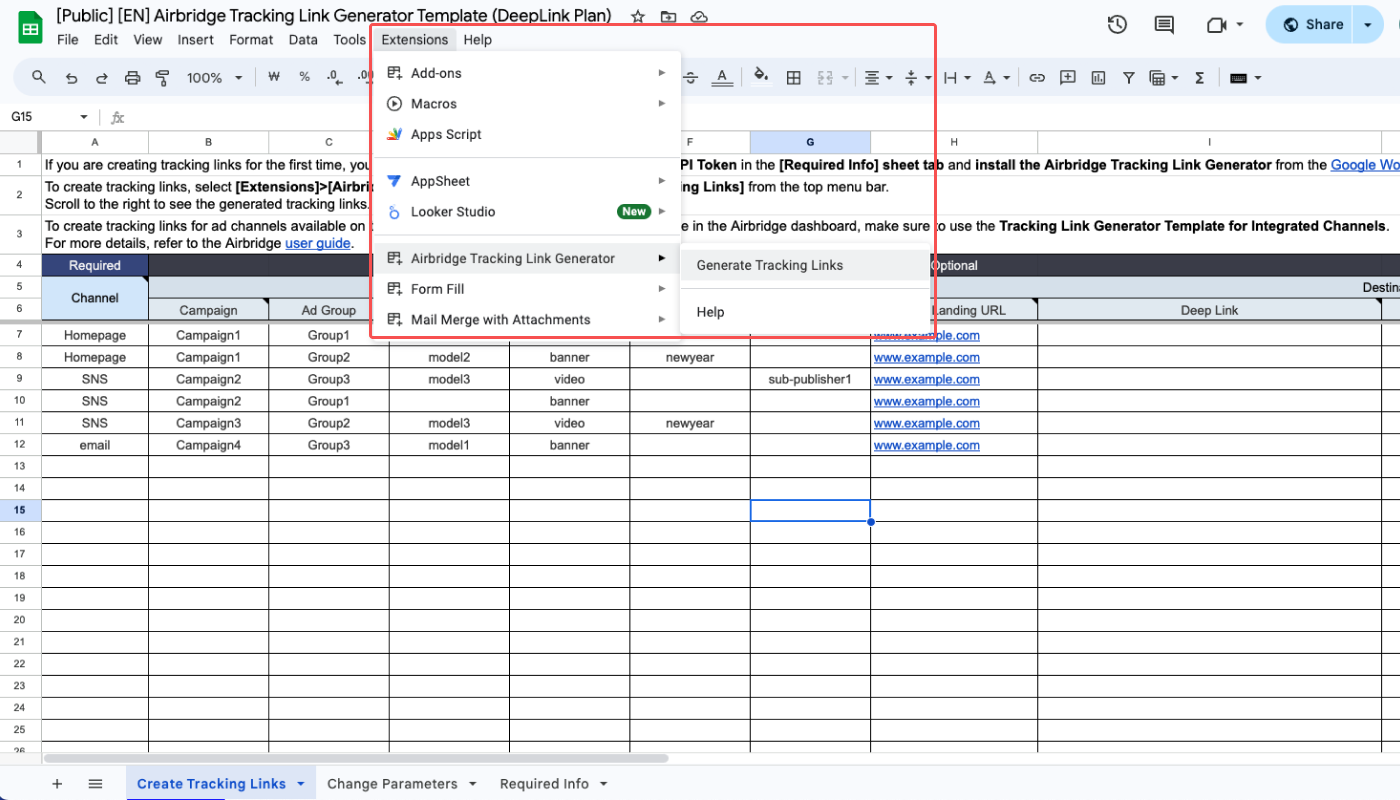Select Generate Tracking Links
Image resolution: width=1400 pixels, height=800 pixels.
pyautogui.click(x=805, y=265)
